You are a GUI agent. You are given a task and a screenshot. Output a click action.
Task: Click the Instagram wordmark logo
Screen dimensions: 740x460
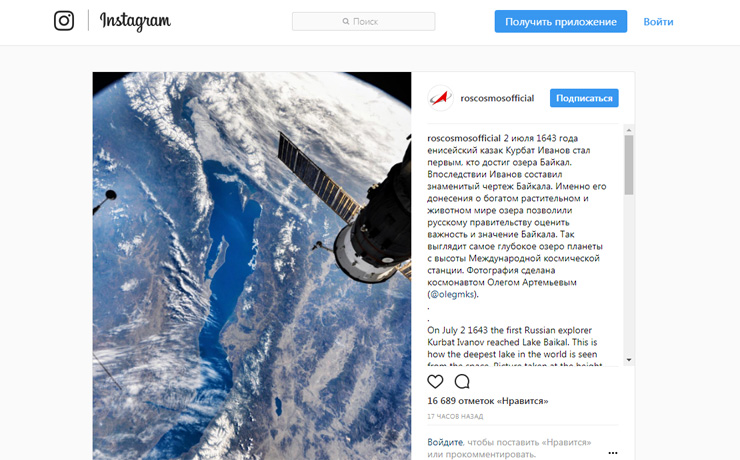pos(135,21)
